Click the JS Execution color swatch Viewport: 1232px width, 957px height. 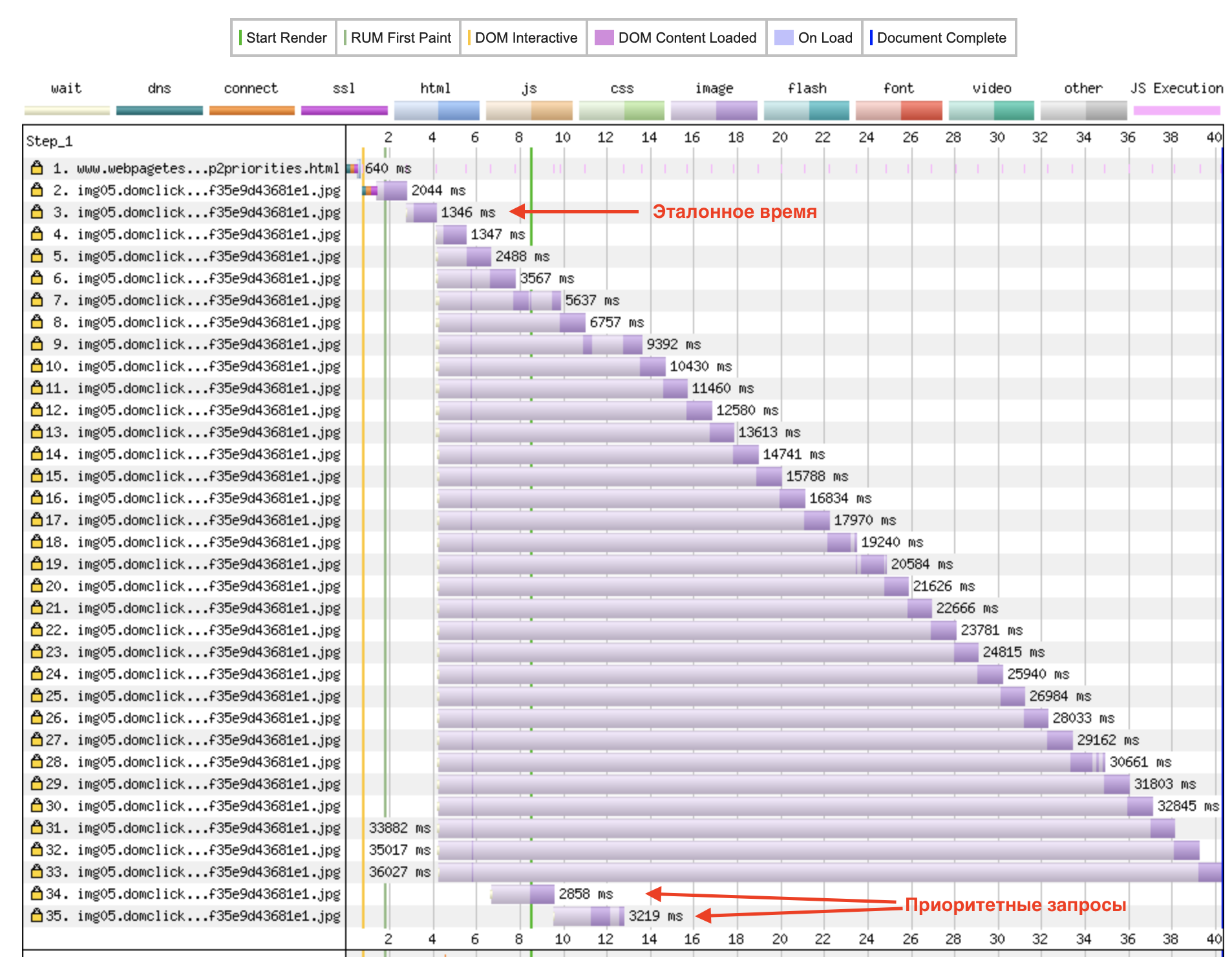click(1177, 111)
